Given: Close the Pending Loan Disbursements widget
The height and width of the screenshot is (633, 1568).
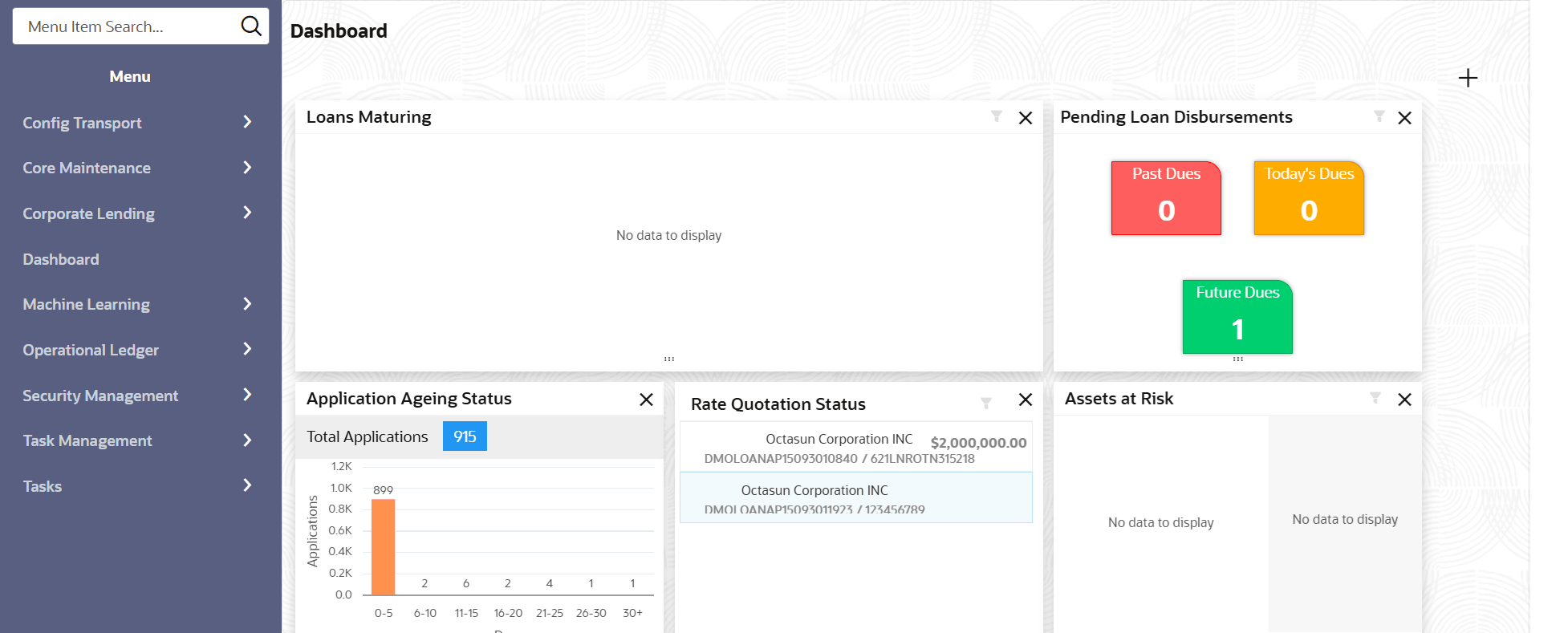Looking at the screenshot, I should (1404, 118).
